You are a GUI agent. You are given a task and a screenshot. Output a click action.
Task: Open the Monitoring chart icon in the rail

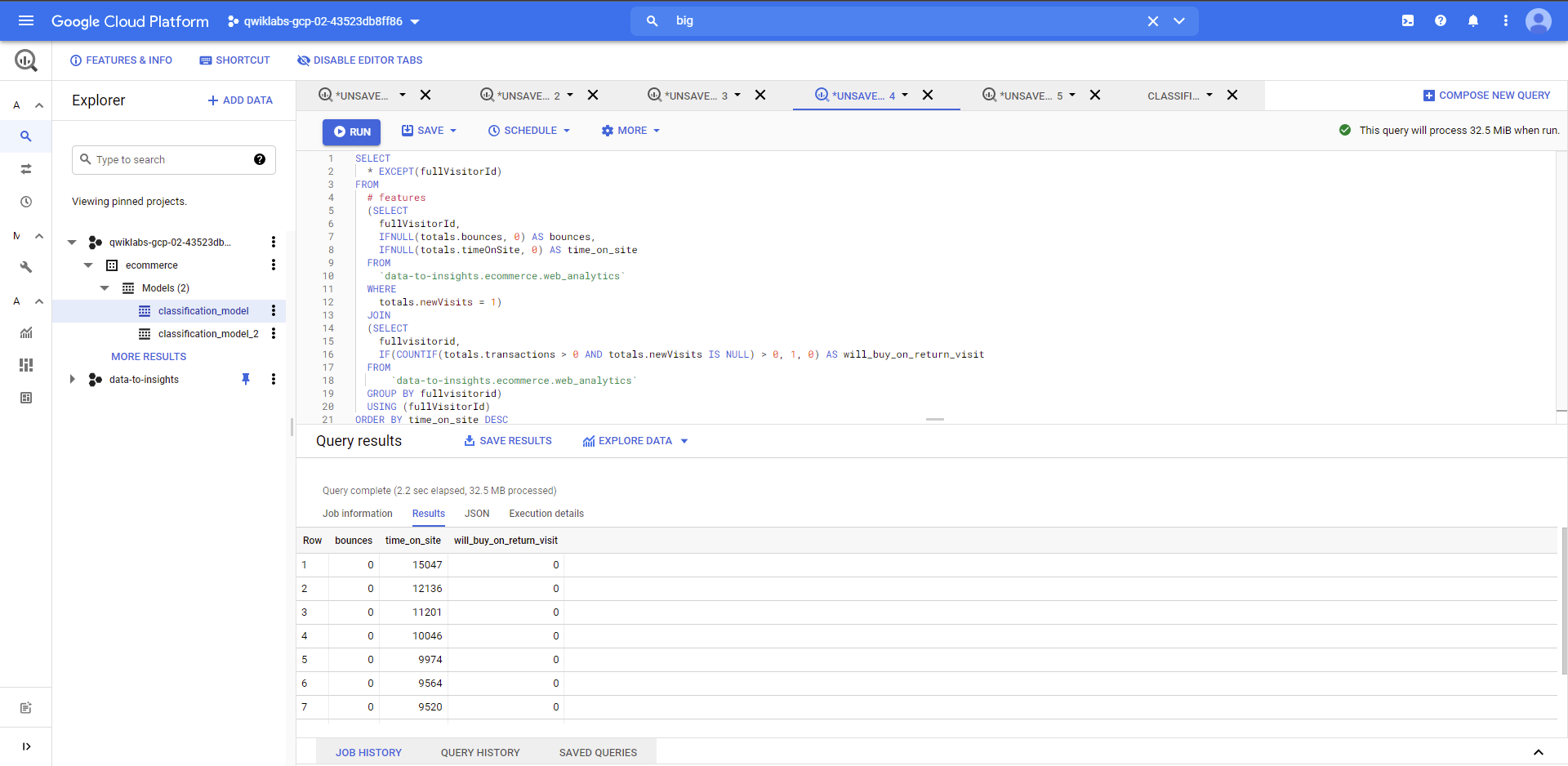tap(25, 332)
